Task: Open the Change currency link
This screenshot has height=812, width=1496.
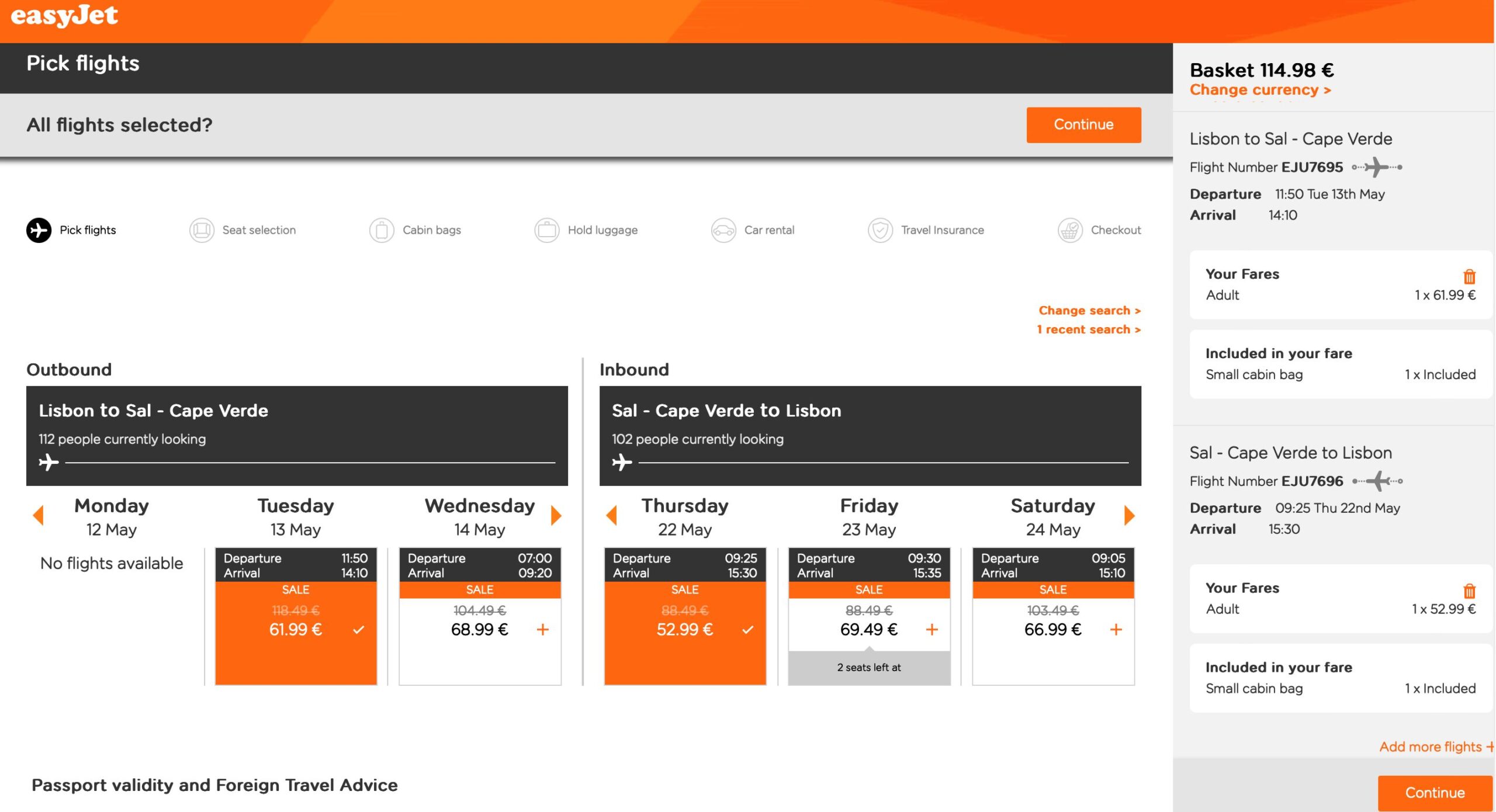Action: tap(1260, 90)
